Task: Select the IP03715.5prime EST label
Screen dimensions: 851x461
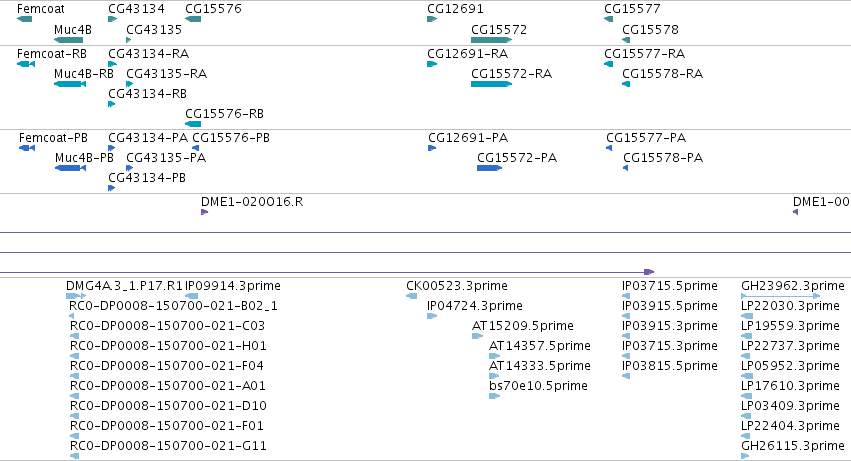Action: pyautogui.click(x=670, y=286)
